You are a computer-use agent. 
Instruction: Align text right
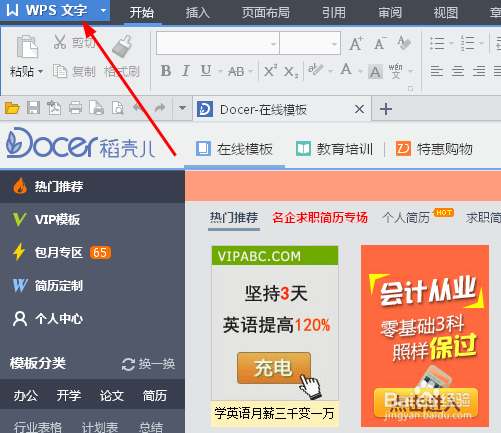(479, 71)
